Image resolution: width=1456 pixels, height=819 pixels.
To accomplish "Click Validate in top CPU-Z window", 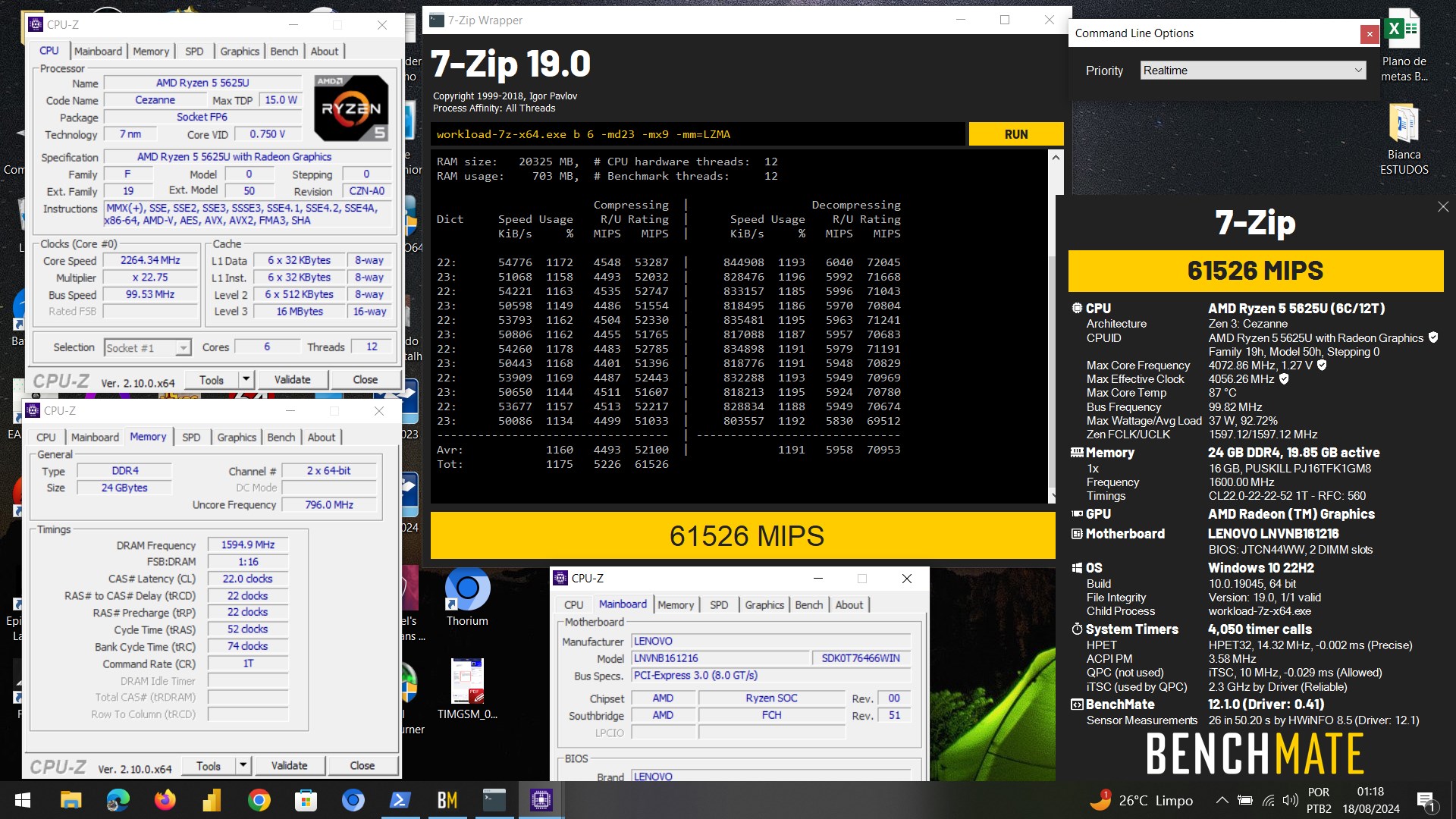I will point(293,379).
